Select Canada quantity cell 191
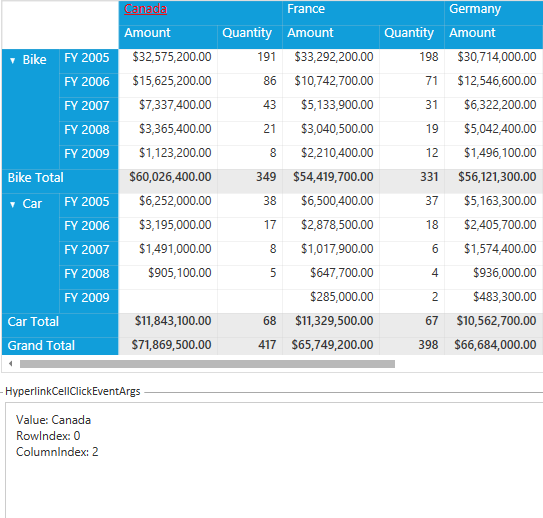This screenshot has height=518, width=543. click(250, 61)
